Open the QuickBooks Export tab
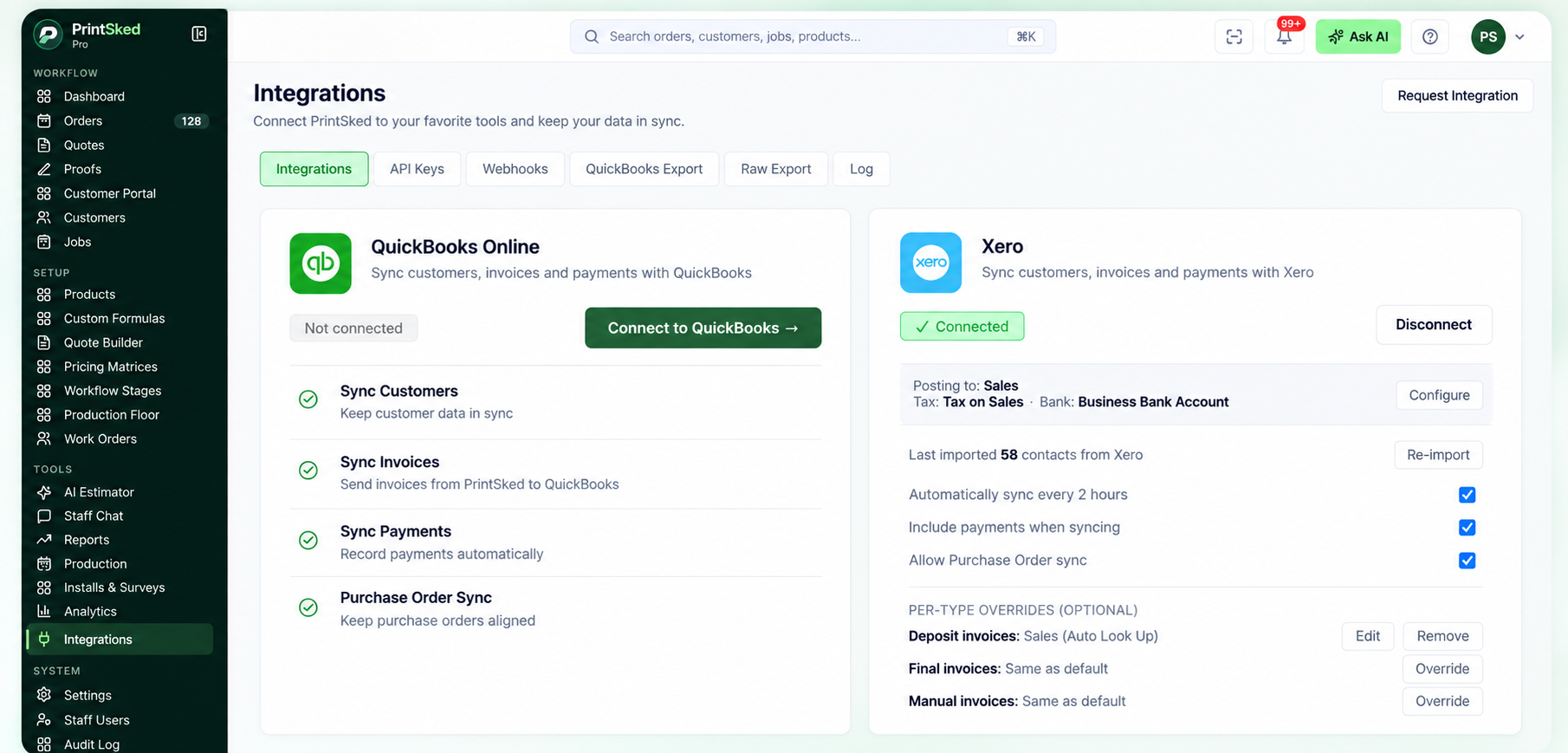1568x753 pixels. point(644,169)
